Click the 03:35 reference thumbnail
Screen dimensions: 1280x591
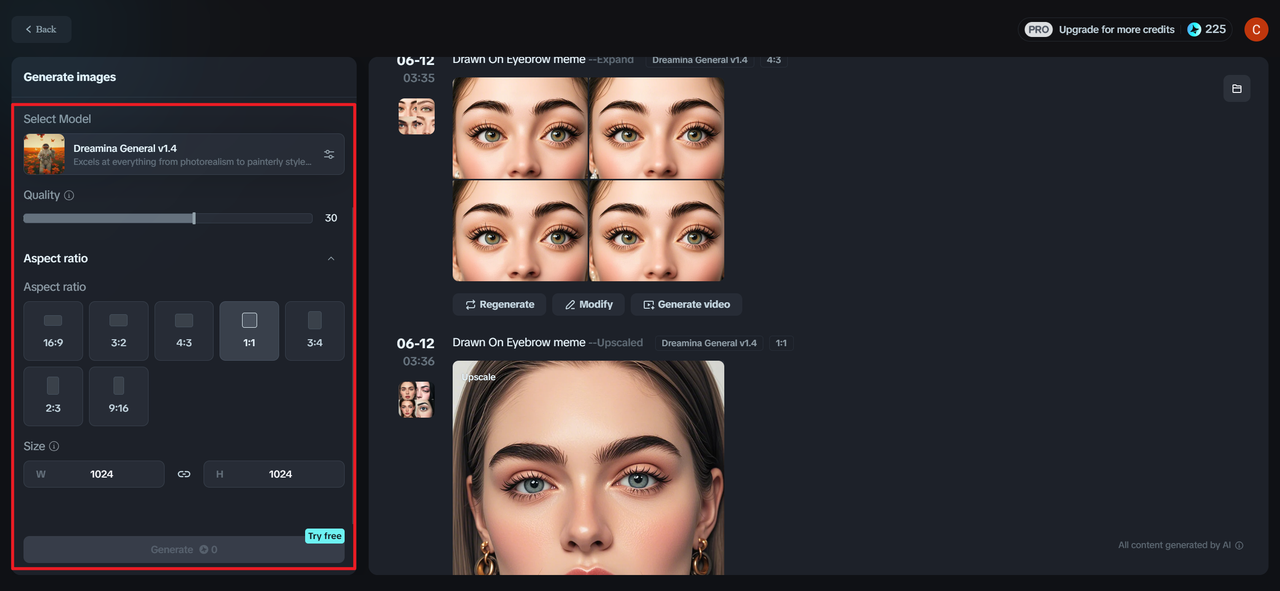[x=416, y=116]
